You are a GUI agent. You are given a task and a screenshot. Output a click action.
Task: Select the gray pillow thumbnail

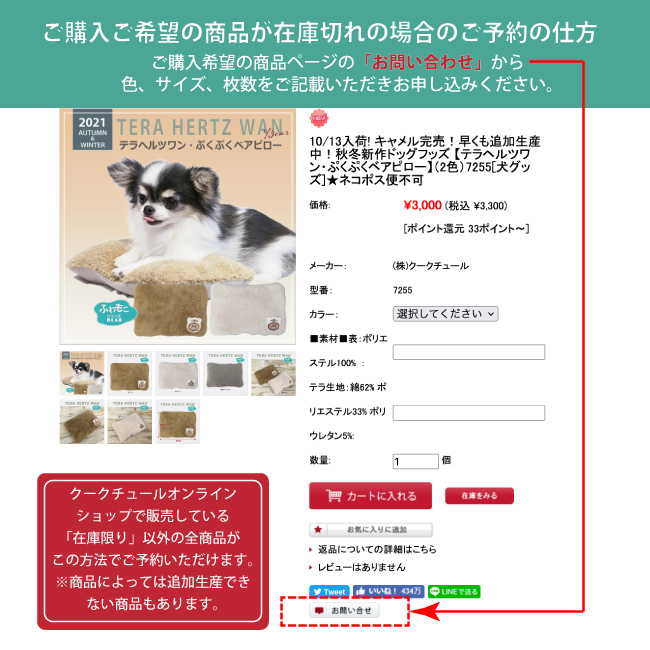click(225, 373)
